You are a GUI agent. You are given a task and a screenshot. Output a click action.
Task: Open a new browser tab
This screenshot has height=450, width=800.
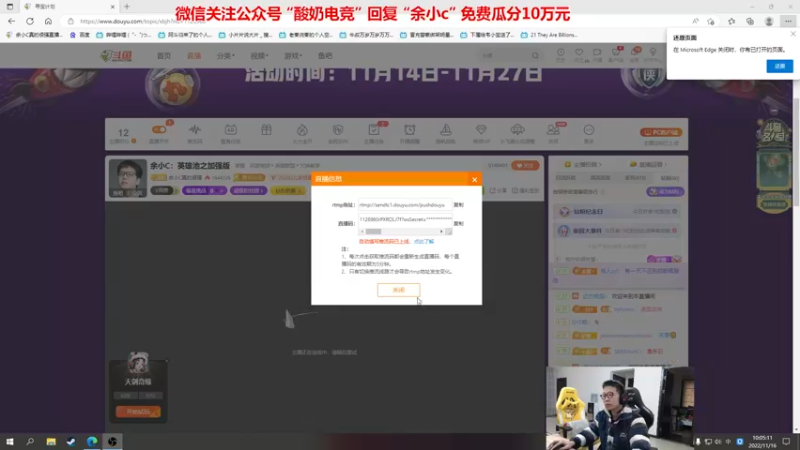[x=127, y=7]
